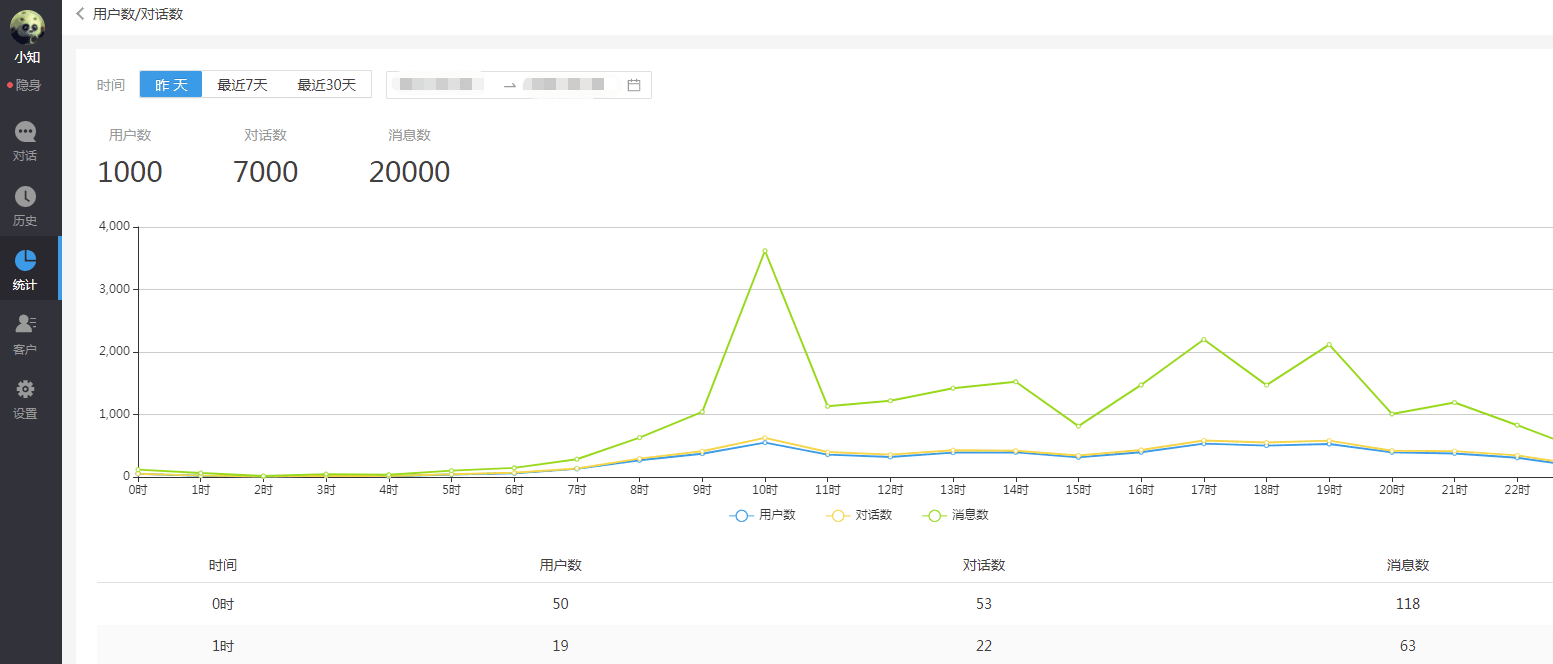This screenshot has width=1553, height=664.
Task: Click the 小知 profile avatar
Action: coord(27,27)
